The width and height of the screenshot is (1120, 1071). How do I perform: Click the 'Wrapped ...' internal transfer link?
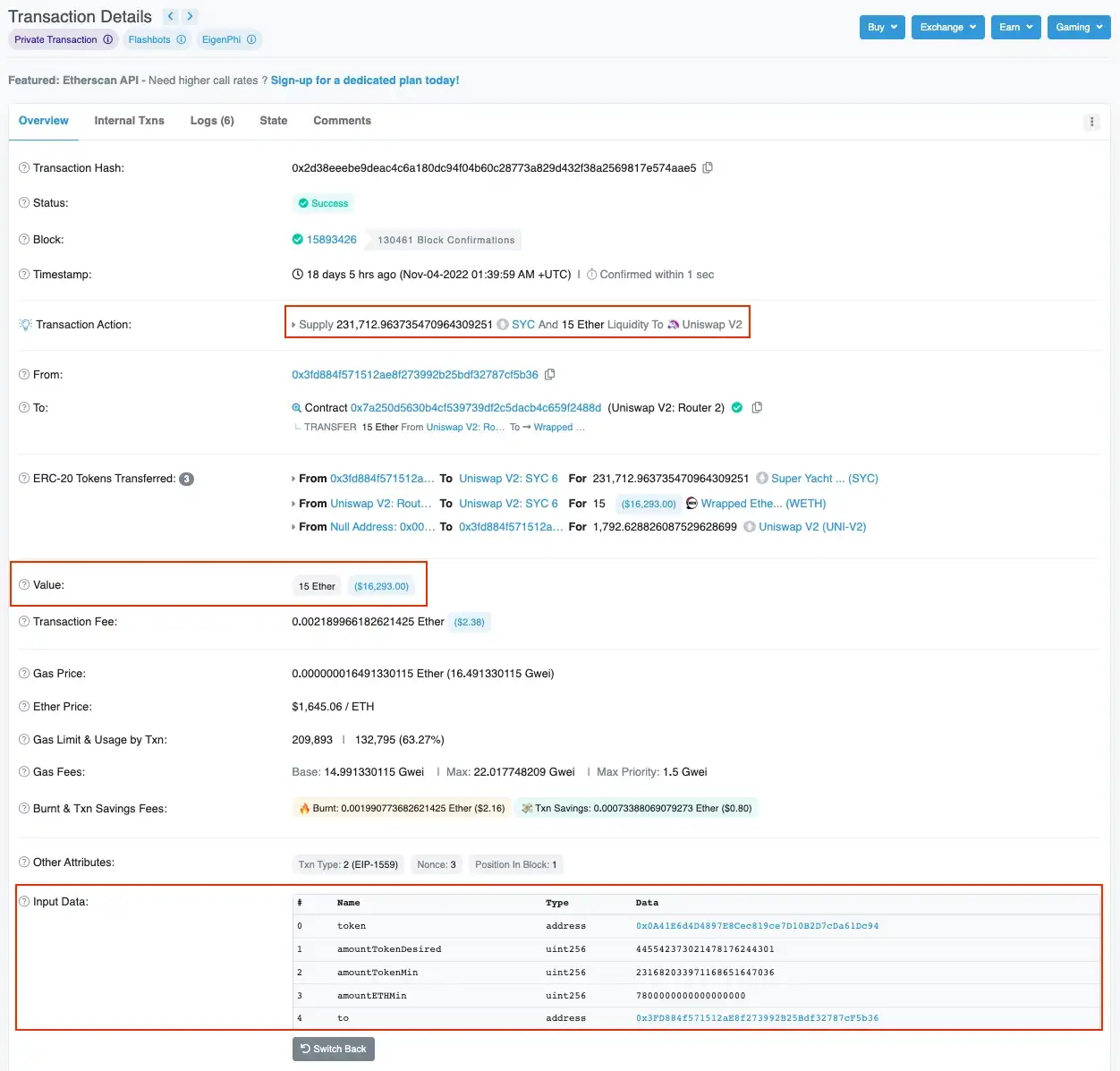(559, 427)
